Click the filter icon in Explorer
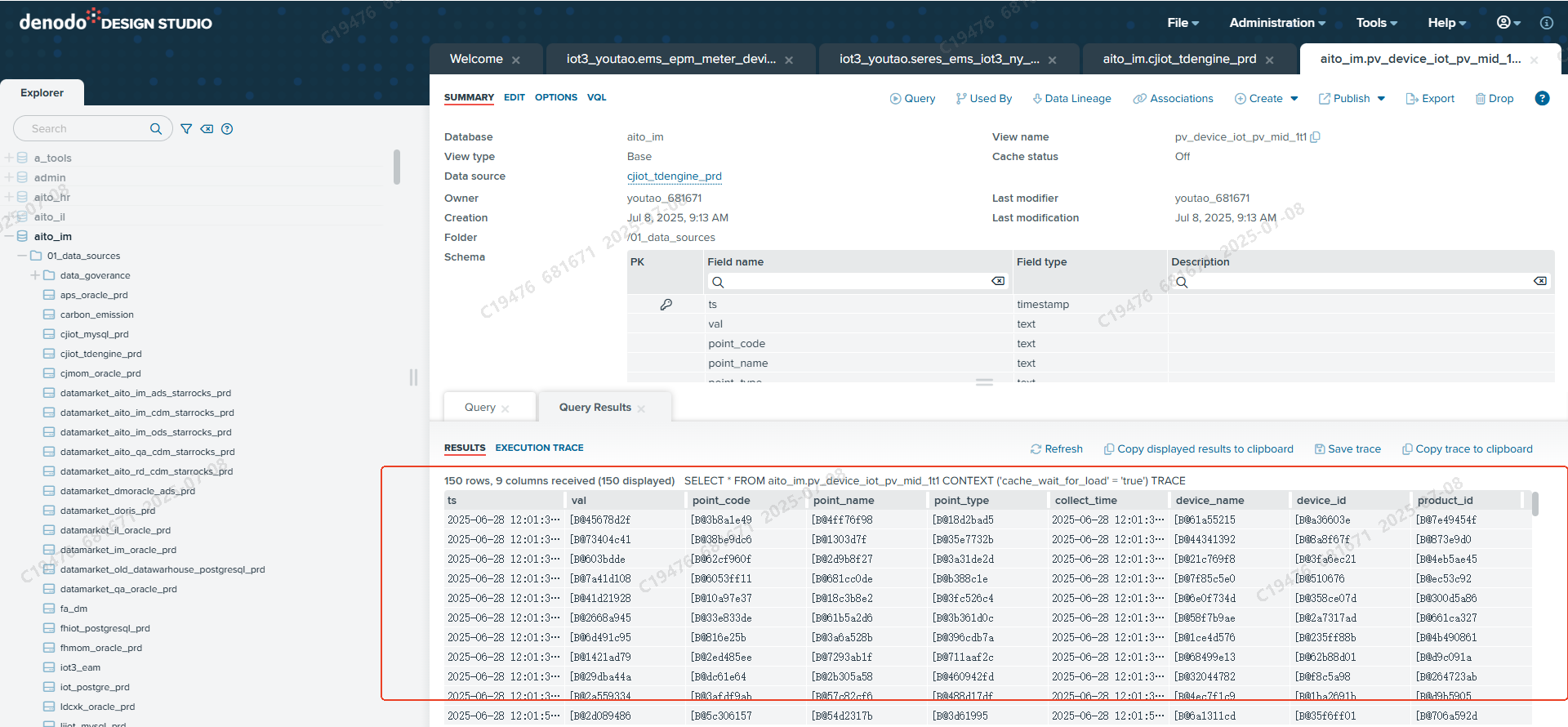 (186, 129)
